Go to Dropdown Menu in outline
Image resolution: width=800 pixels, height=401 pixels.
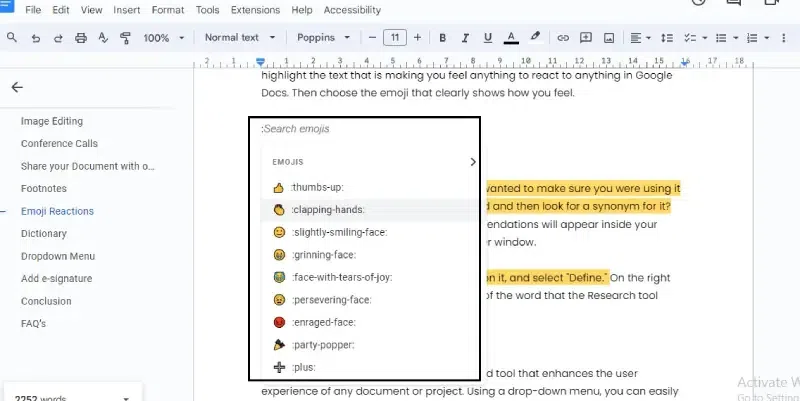(x=58, y=256)
